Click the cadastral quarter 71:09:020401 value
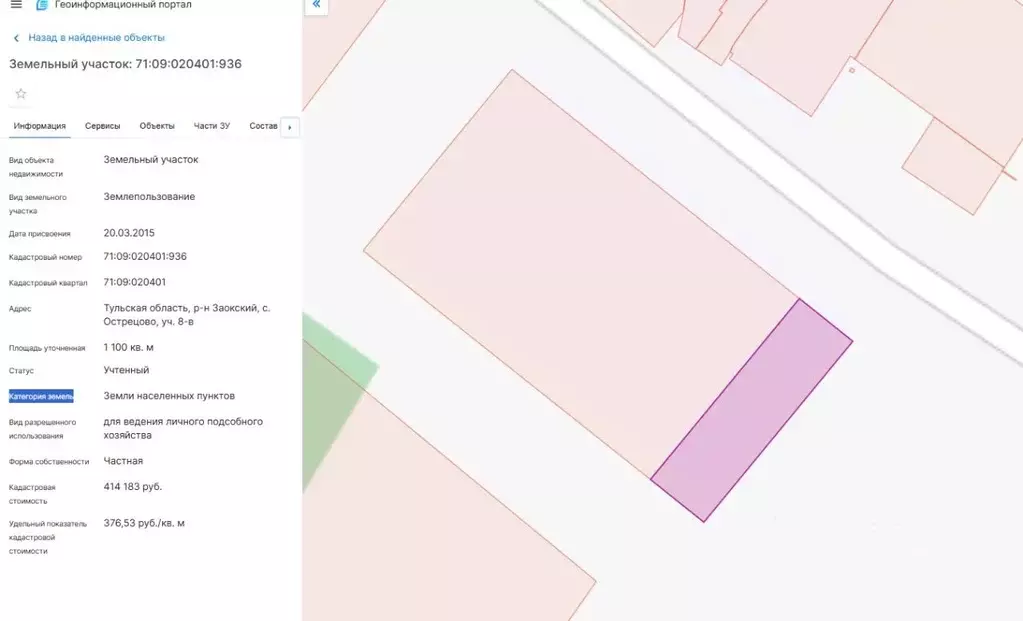The image size is (1023, 621). [x=134, y=282]
